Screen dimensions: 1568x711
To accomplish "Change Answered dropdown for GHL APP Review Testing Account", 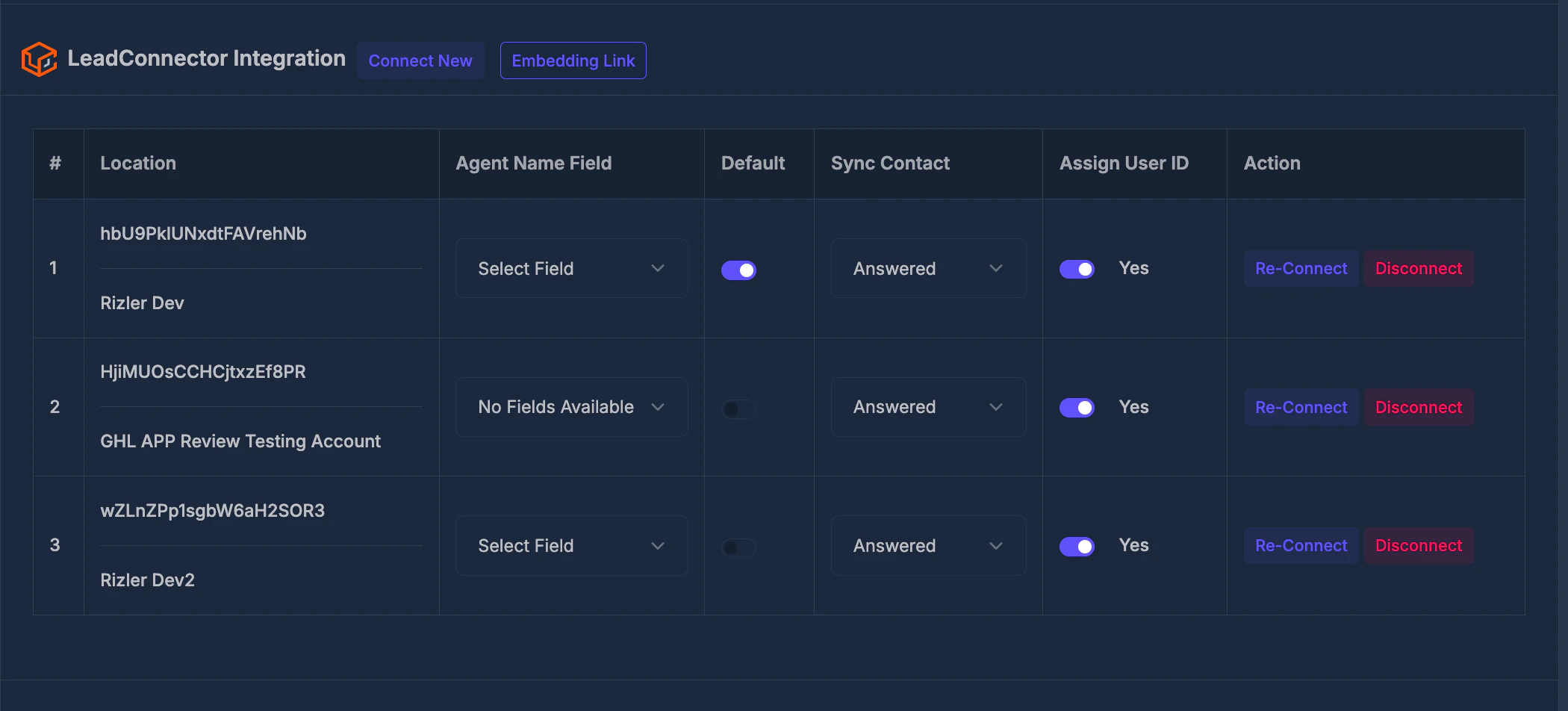I will pyautogui.click(x=928, y=407).
